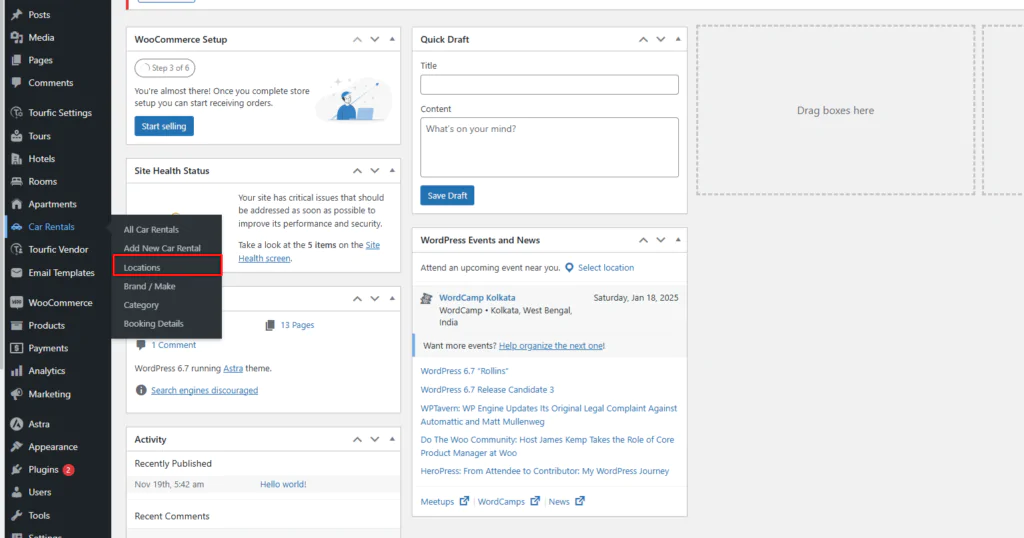Move WordPress Events and News box up
Viewport: 1024px width, 538px height.
(643, 240)
